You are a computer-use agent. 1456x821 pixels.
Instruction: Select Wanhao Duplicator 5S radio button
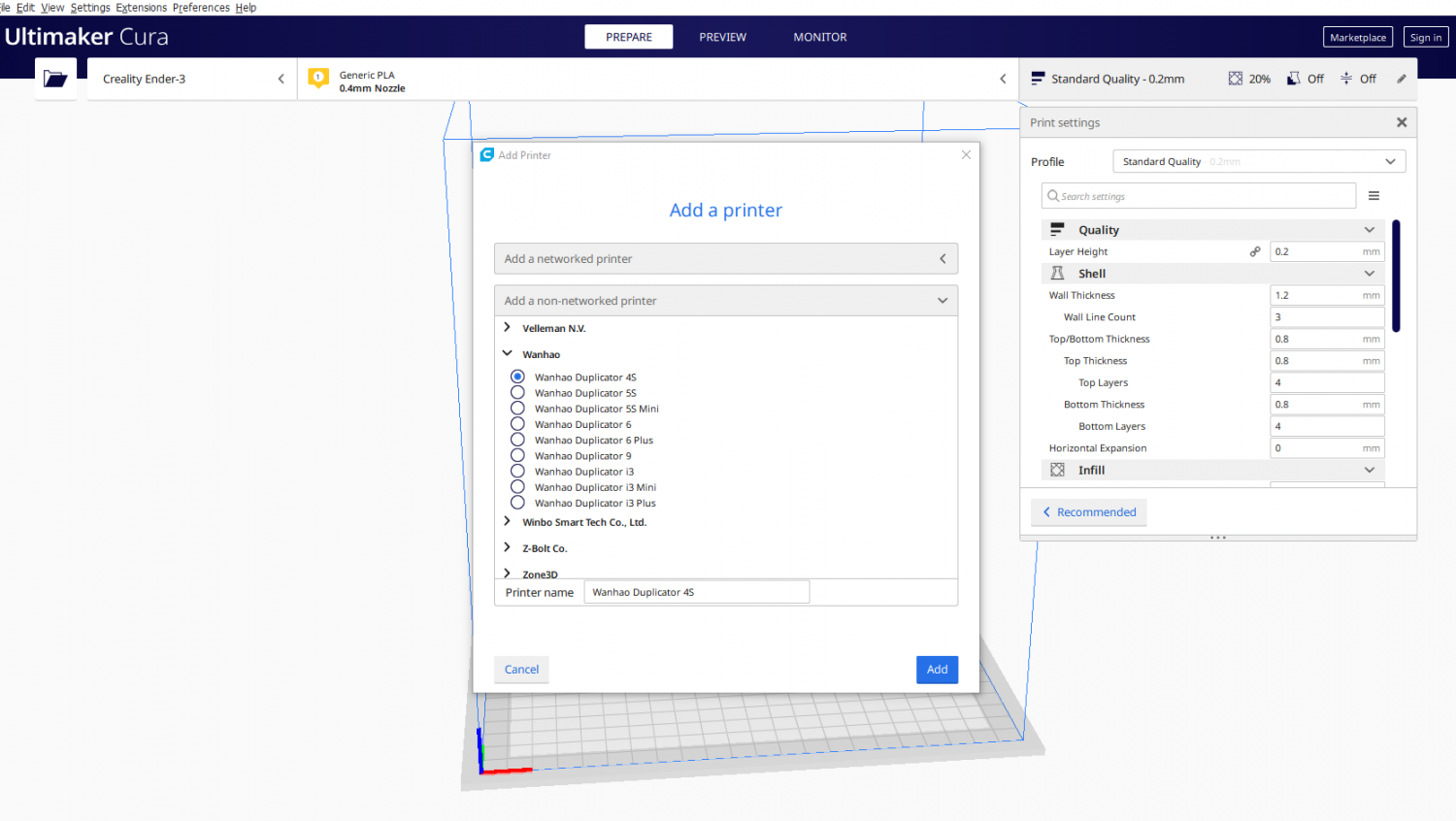click(x=517, y=392)
